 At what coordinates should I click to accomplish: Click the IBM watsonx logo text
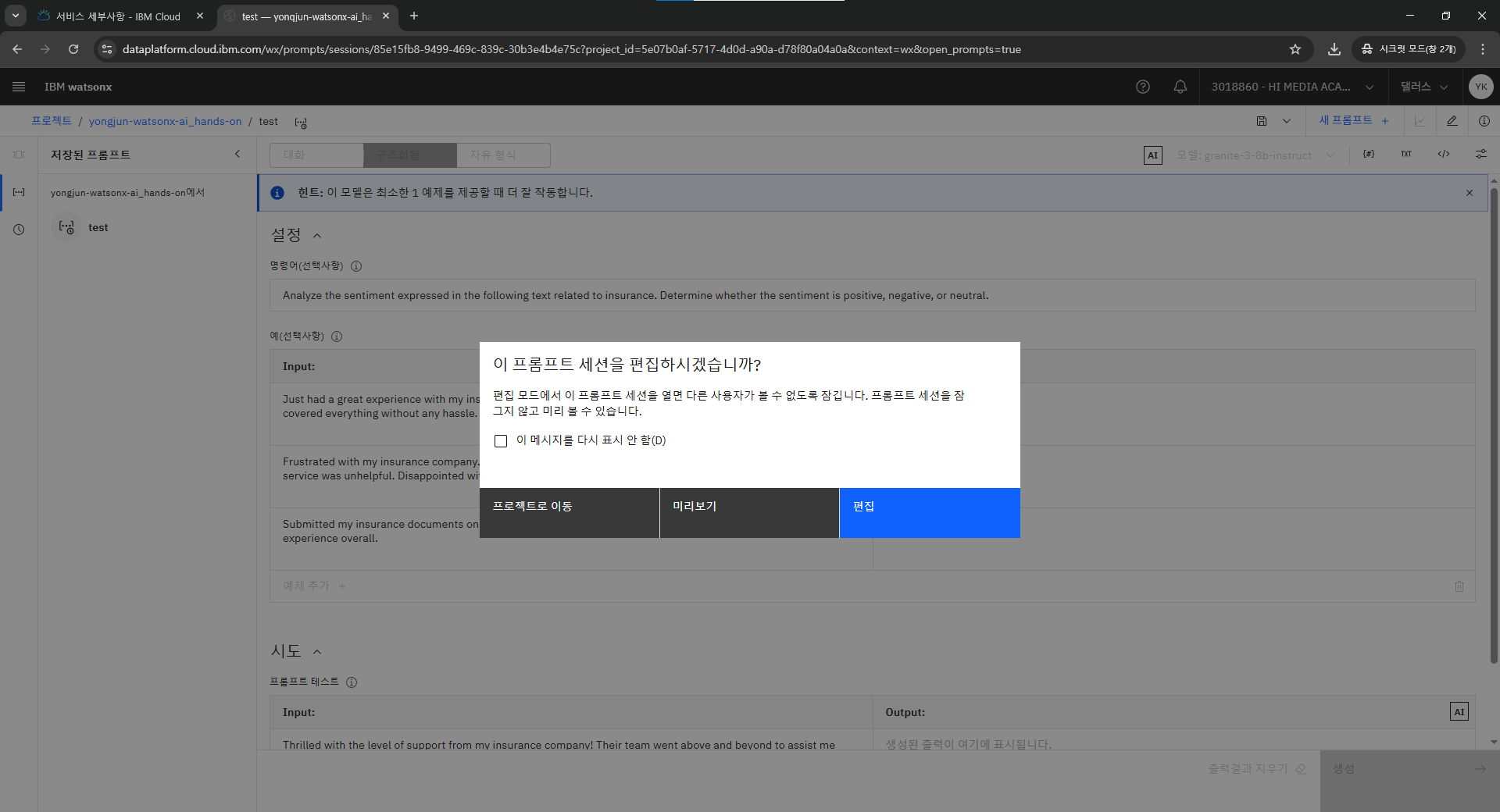click(78, 87)
